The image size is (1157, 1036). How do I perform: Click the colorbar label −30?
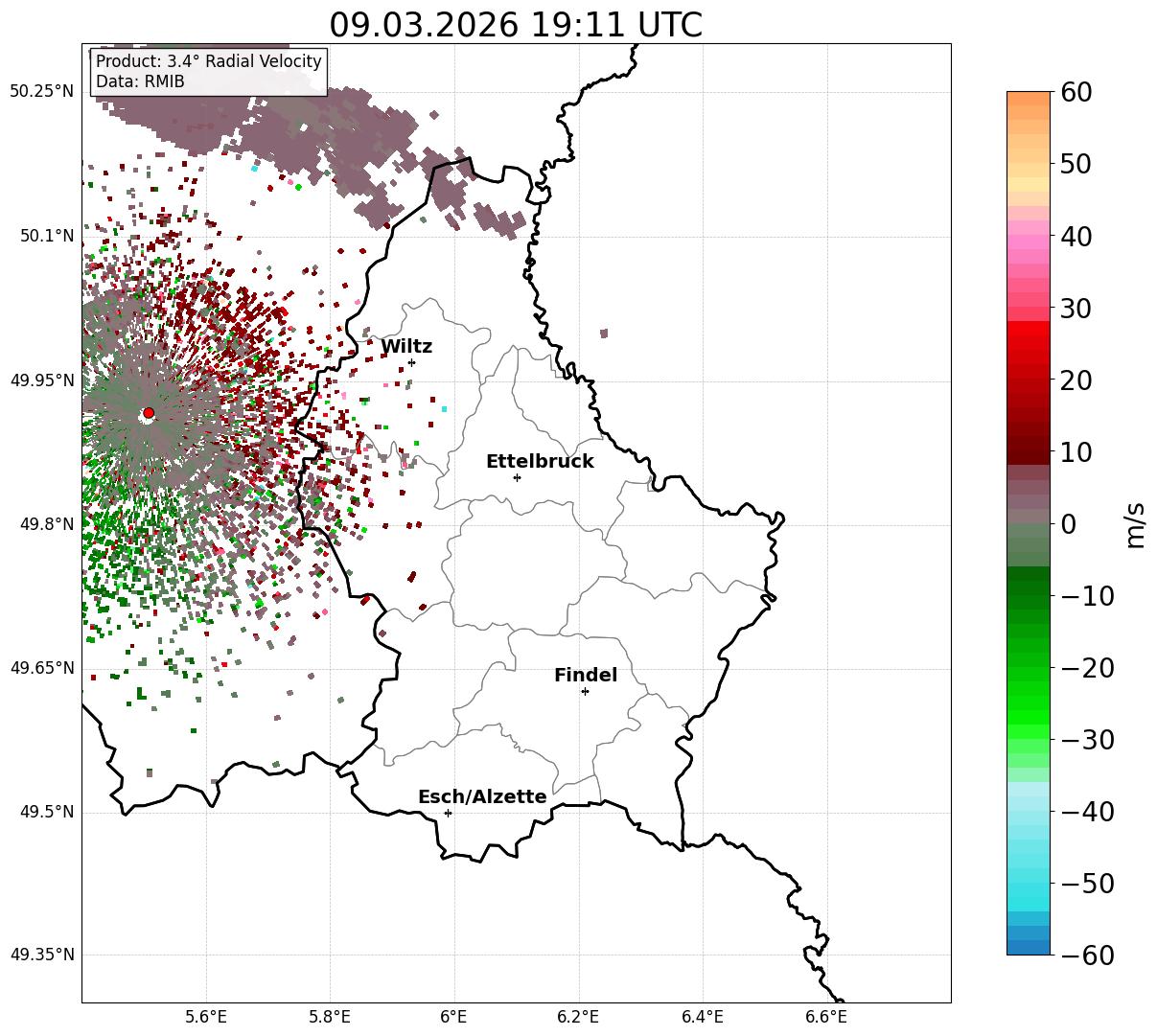[x=1087, y=740]
